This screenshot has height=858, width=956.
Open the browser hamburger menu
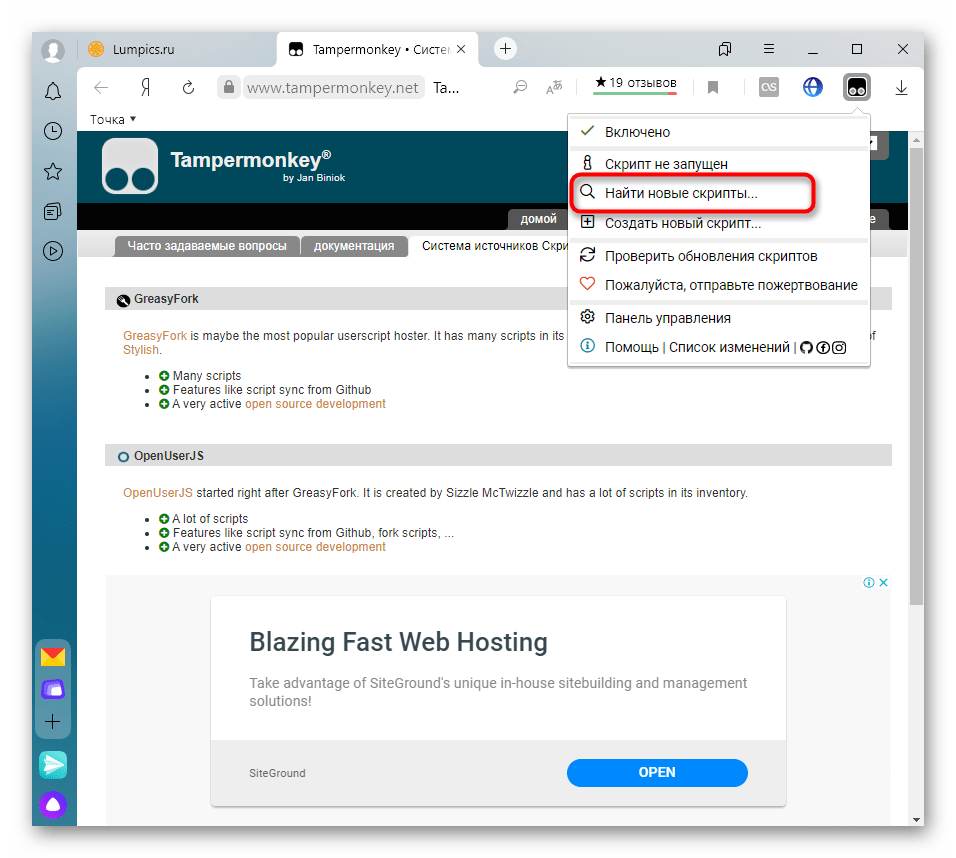pyautogui.click(x=769, y=49)
